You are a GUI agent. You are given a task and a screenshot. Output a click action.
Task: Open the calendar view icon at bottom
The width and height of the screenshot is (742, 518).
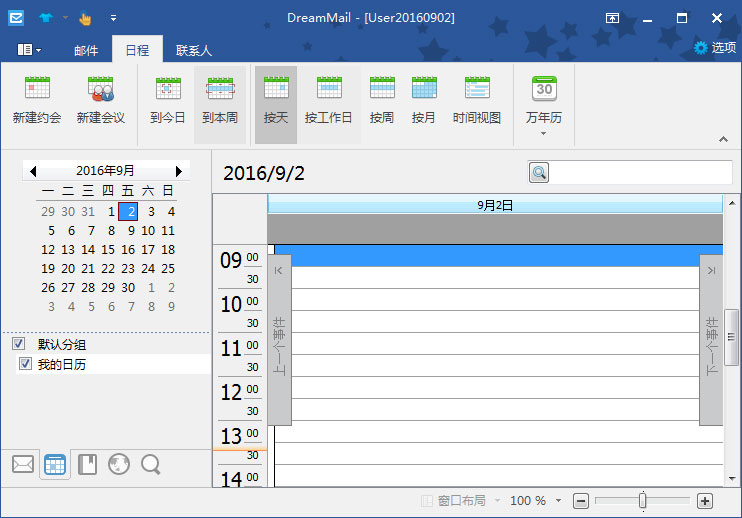[55, 465]
